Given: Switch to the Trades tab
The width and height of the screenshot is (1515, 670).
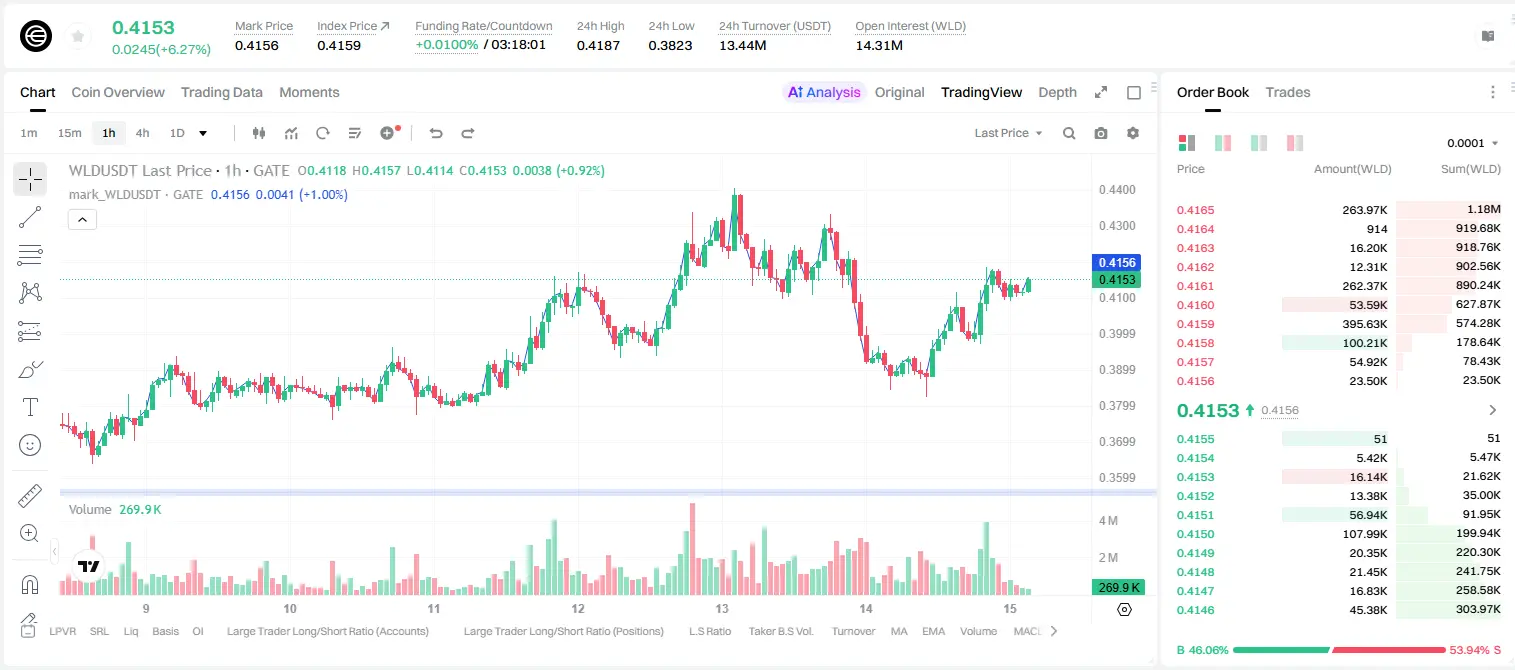Looking at the screenshot, I should click(1287, 92).
